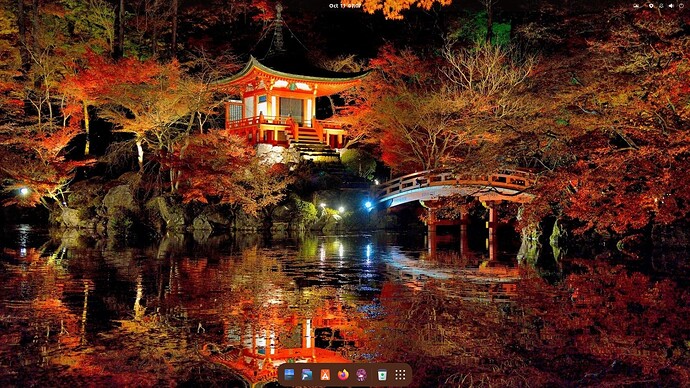This screenshot has height=388, width=690.
Task: Show all applications grid
Action: (x=400, y=374)
